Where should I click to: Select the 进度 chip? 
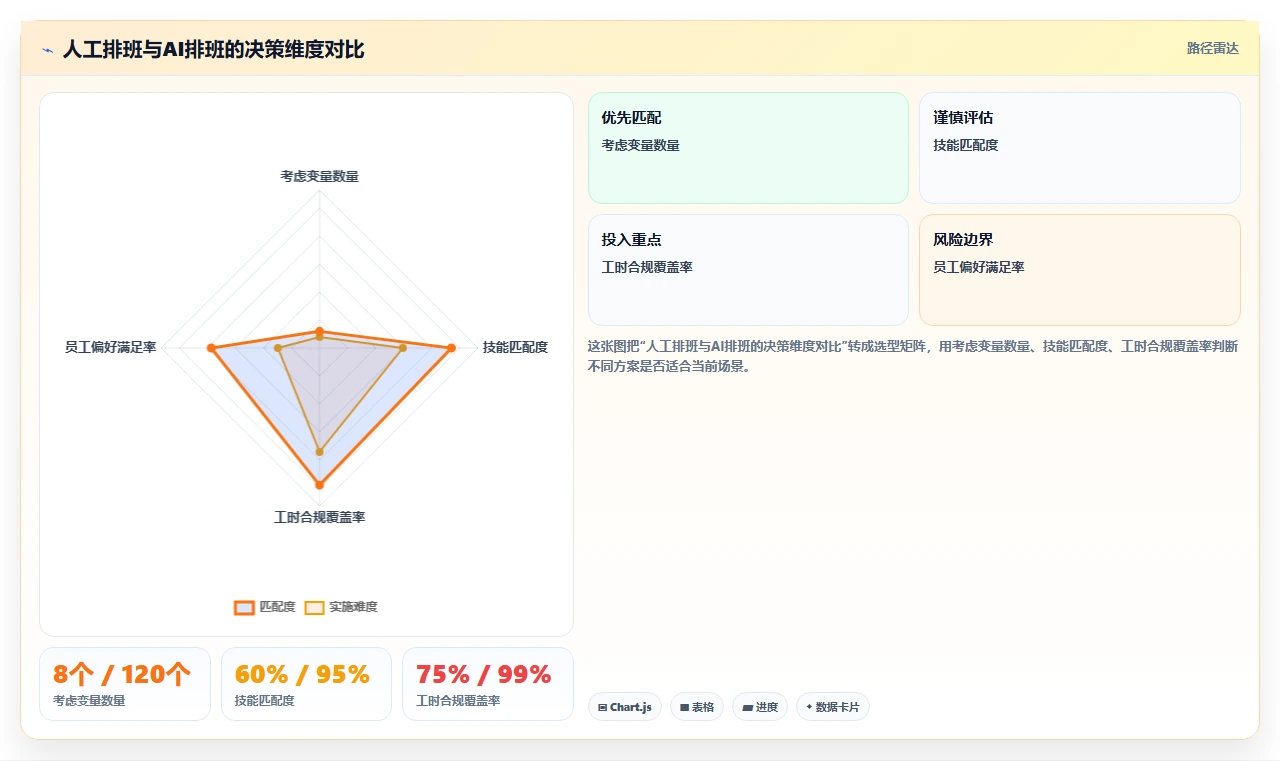(x=760, y=707)
